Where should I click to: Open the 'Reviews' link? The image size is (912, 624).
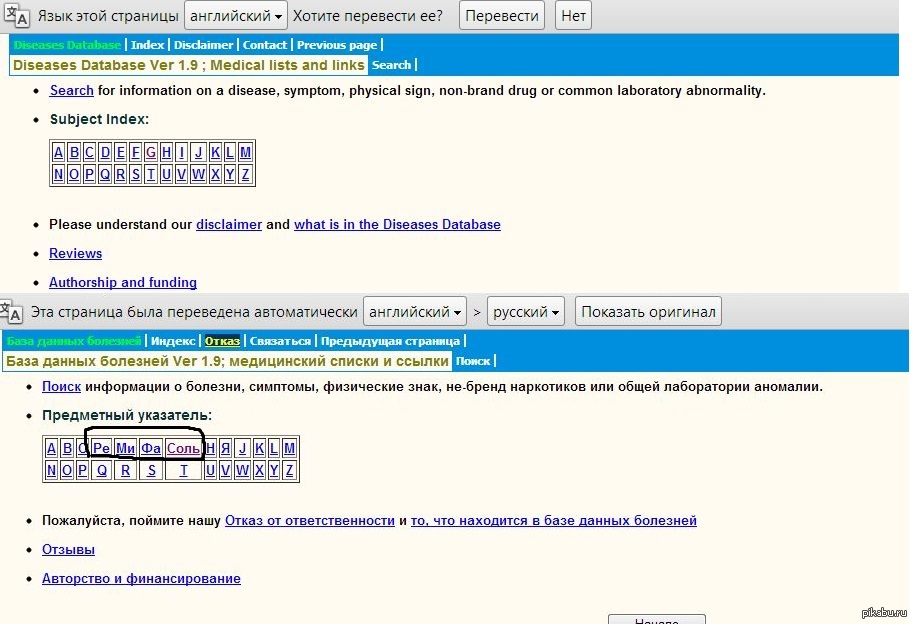76,254
